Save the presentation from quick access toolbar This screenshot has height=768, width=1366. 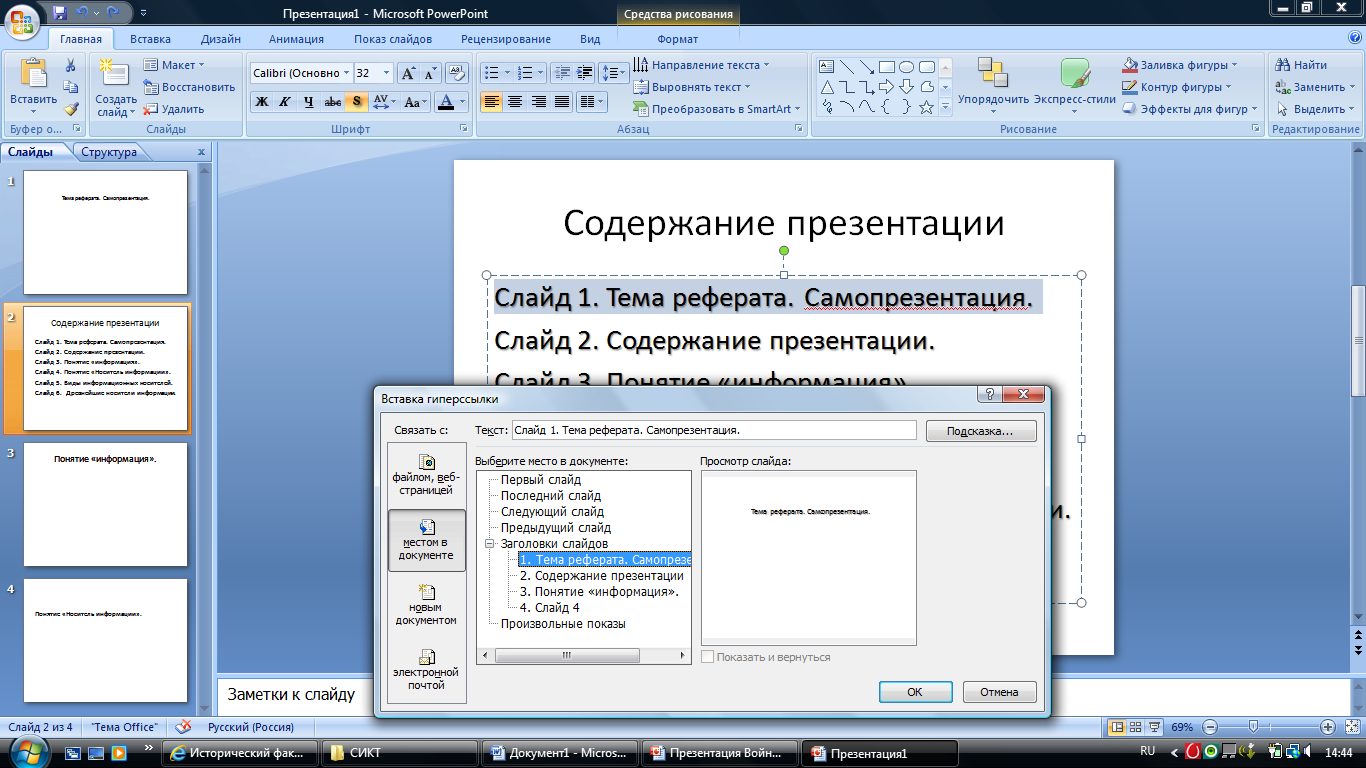click(x=60, y=13)
